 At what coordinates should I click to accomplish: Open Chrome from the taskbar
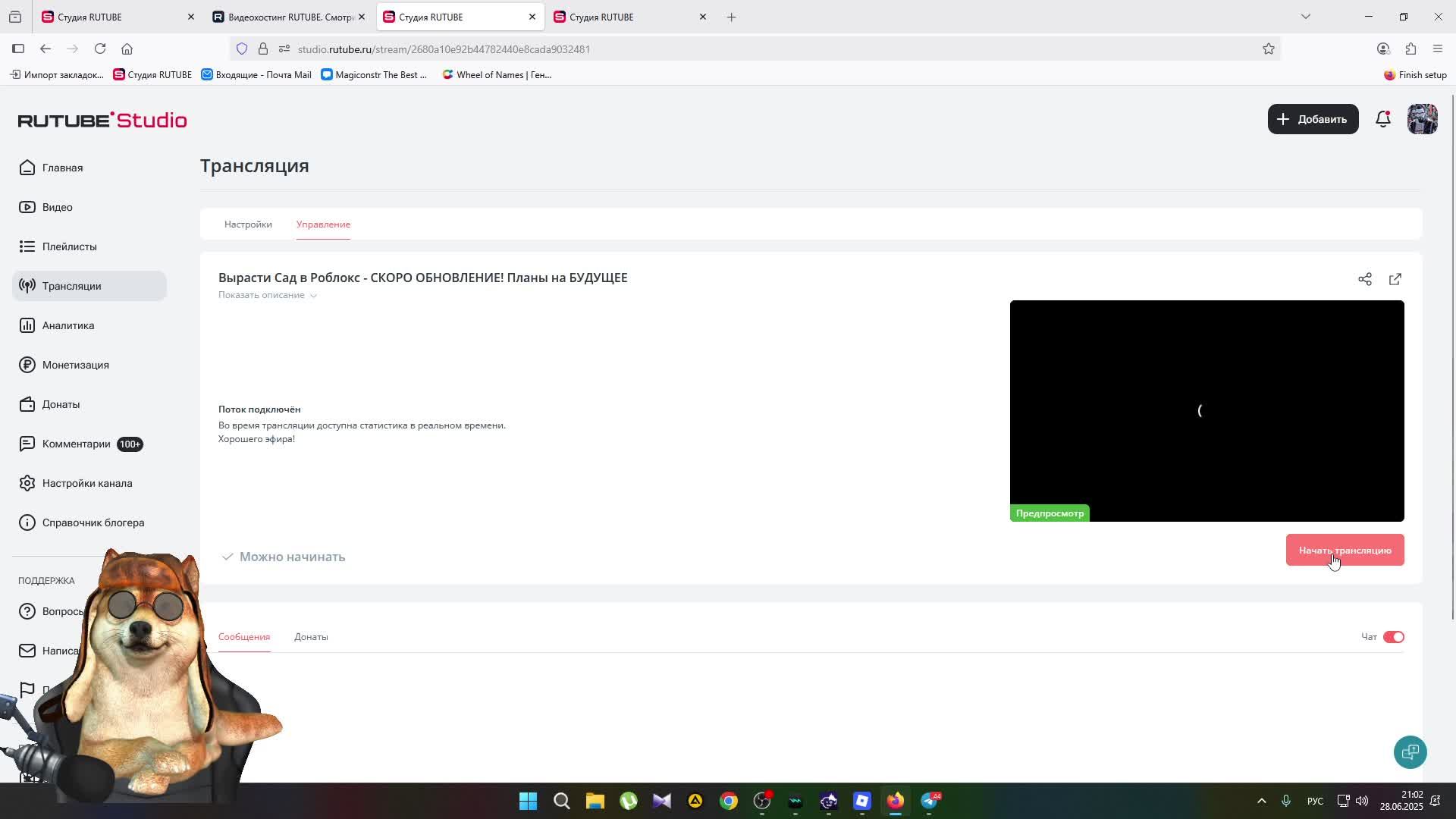pyautogui.click(x=729, y=801)
